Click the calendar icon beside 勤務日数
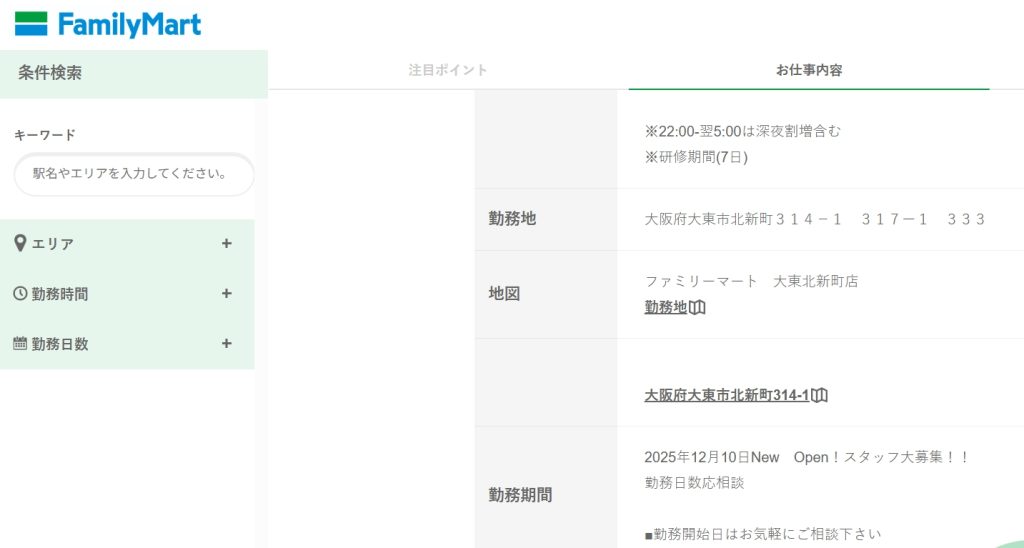The width and height of the screenshot is (1024, 548). tap(20, 344)
